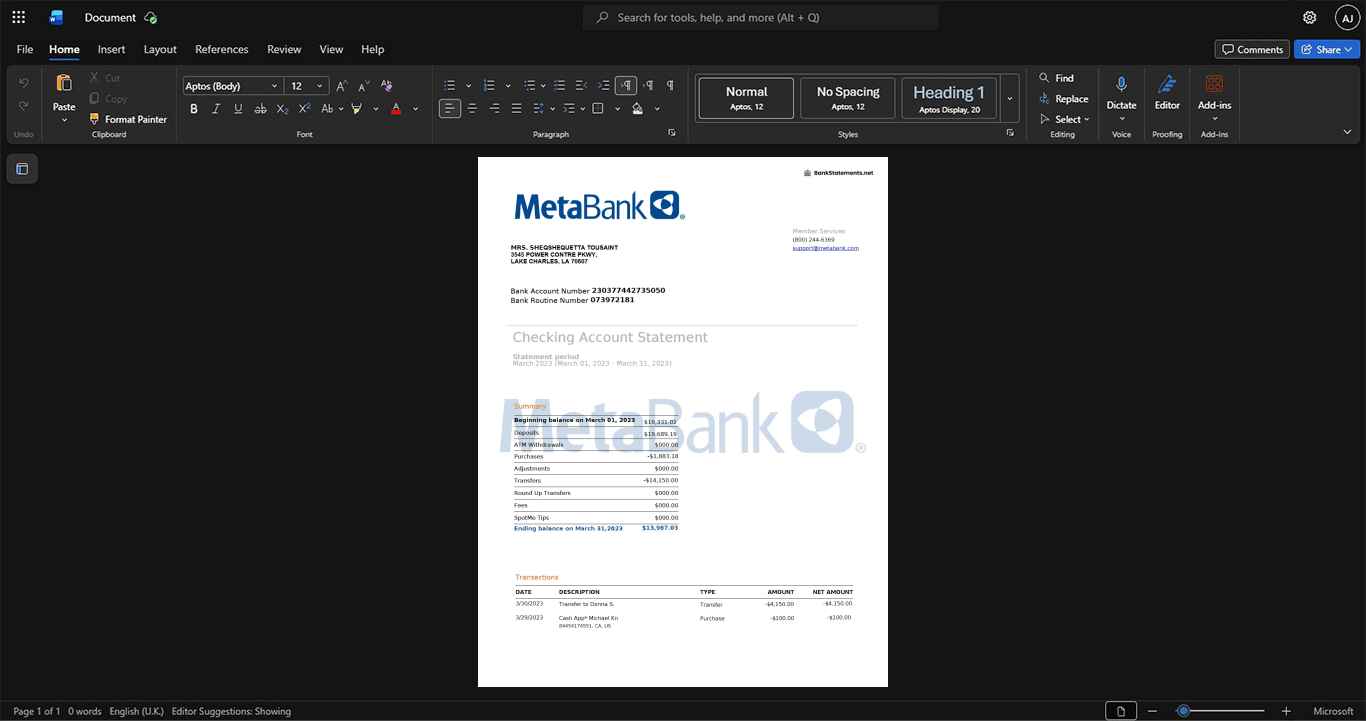
Task: Open the Editor proofing tool
Action: tap(1167, 92)
